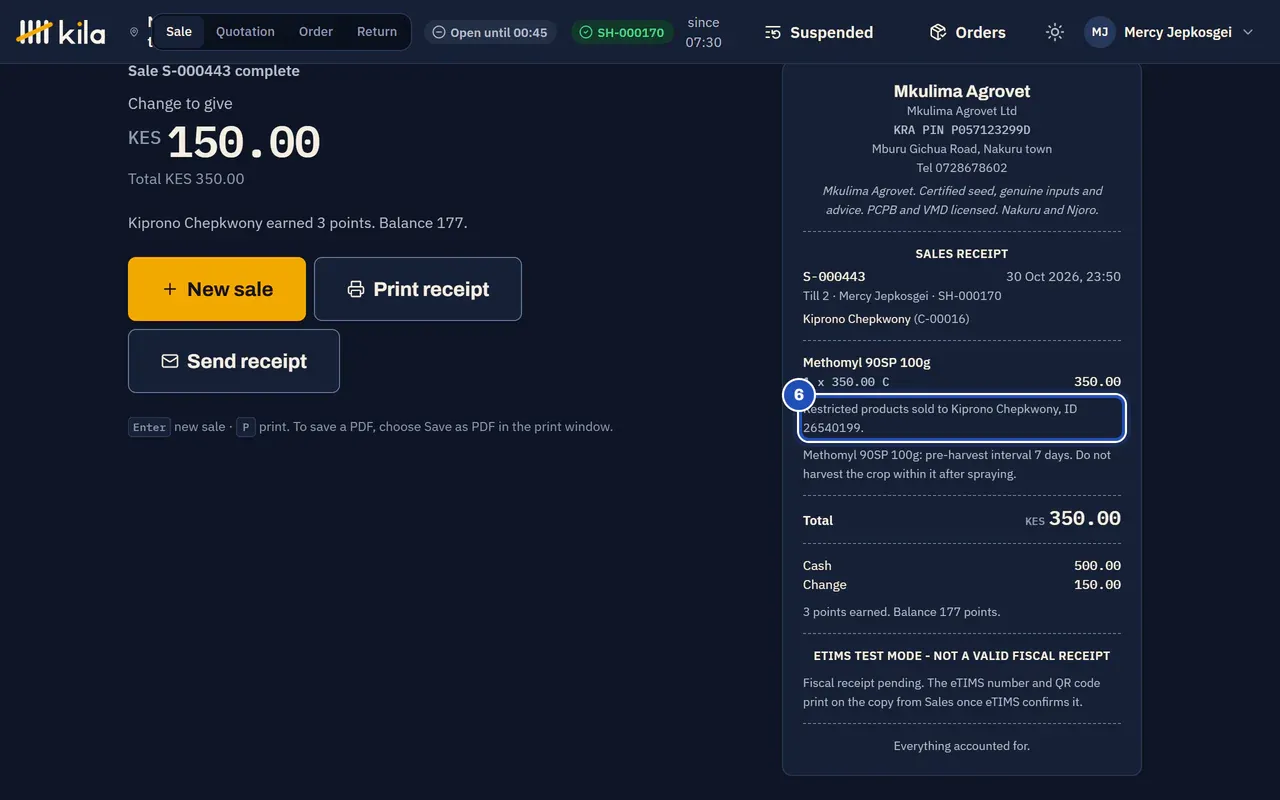The width and height of the screenshot is (1280, 800).
Task: Click the MJ user avatar
Action: [x=1100, y=32]
